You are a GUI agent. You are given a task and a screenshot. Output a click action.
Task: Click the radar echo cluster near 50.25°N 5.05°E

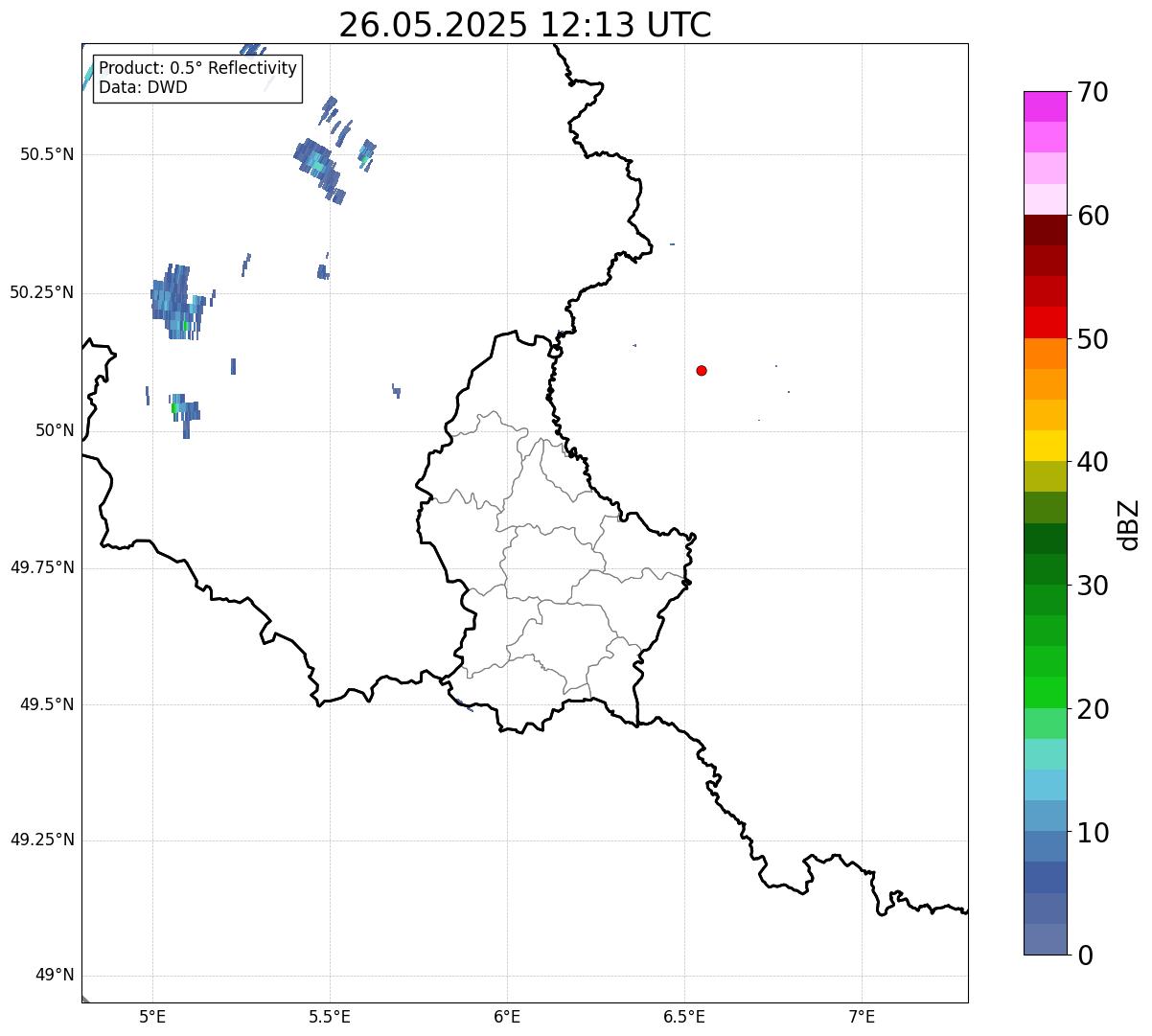click(177, 301)
